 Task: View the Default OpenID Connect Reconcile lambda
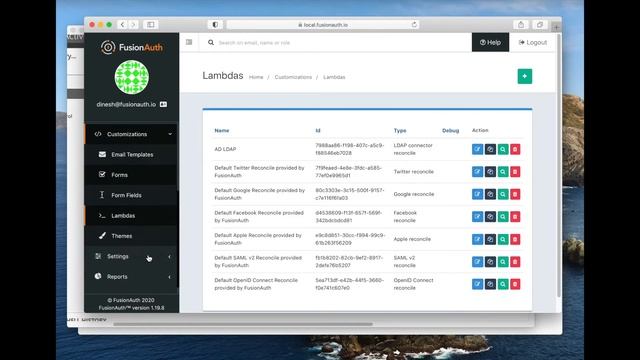click(x=502, y=284)
